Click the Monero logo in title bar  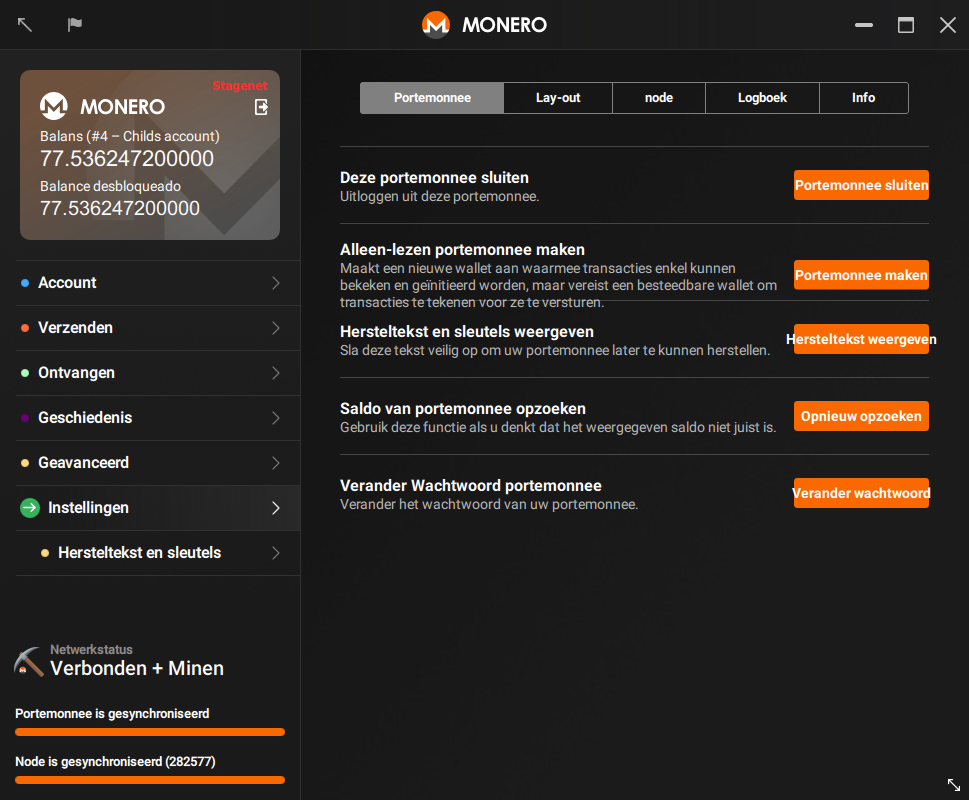pos(436,25)
